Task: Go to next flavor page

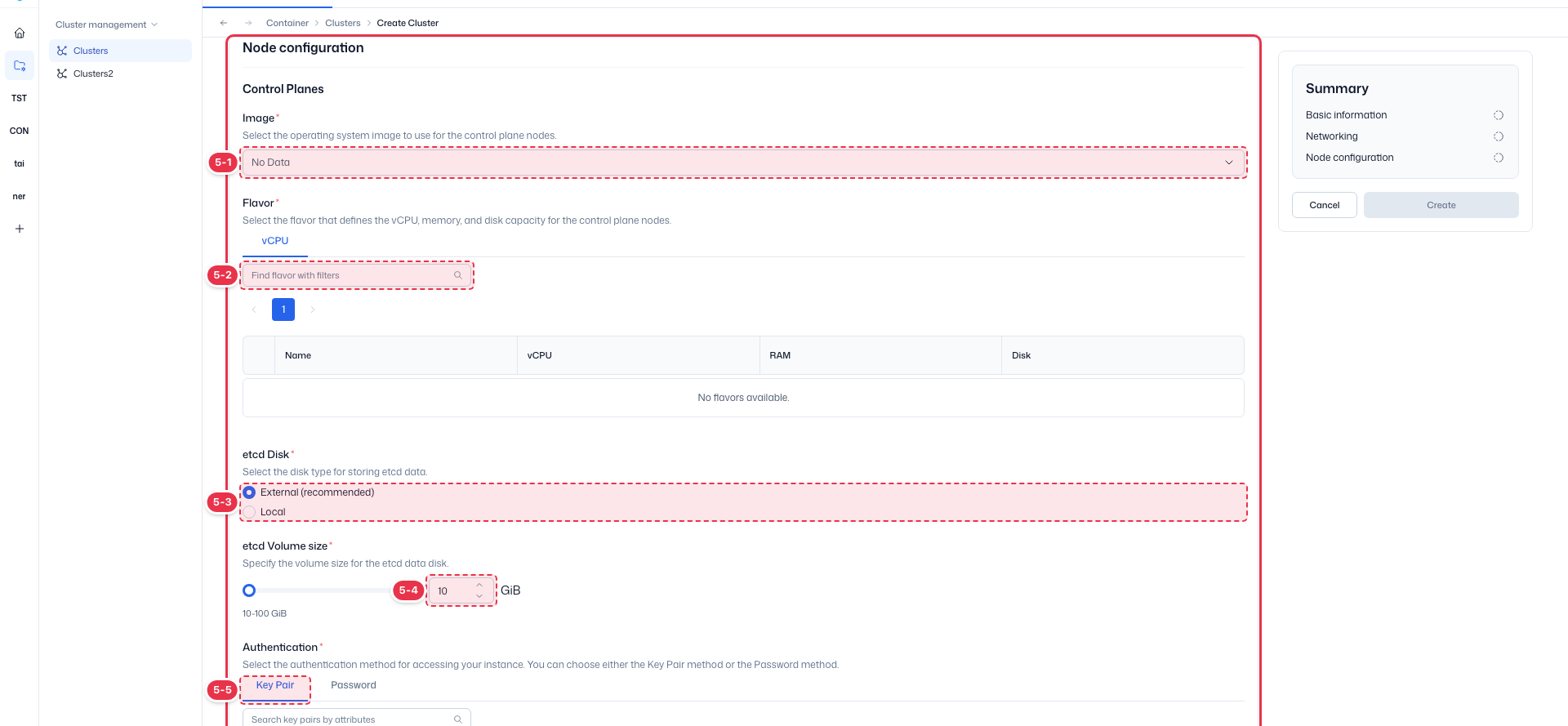Action: tap(313, 310)
